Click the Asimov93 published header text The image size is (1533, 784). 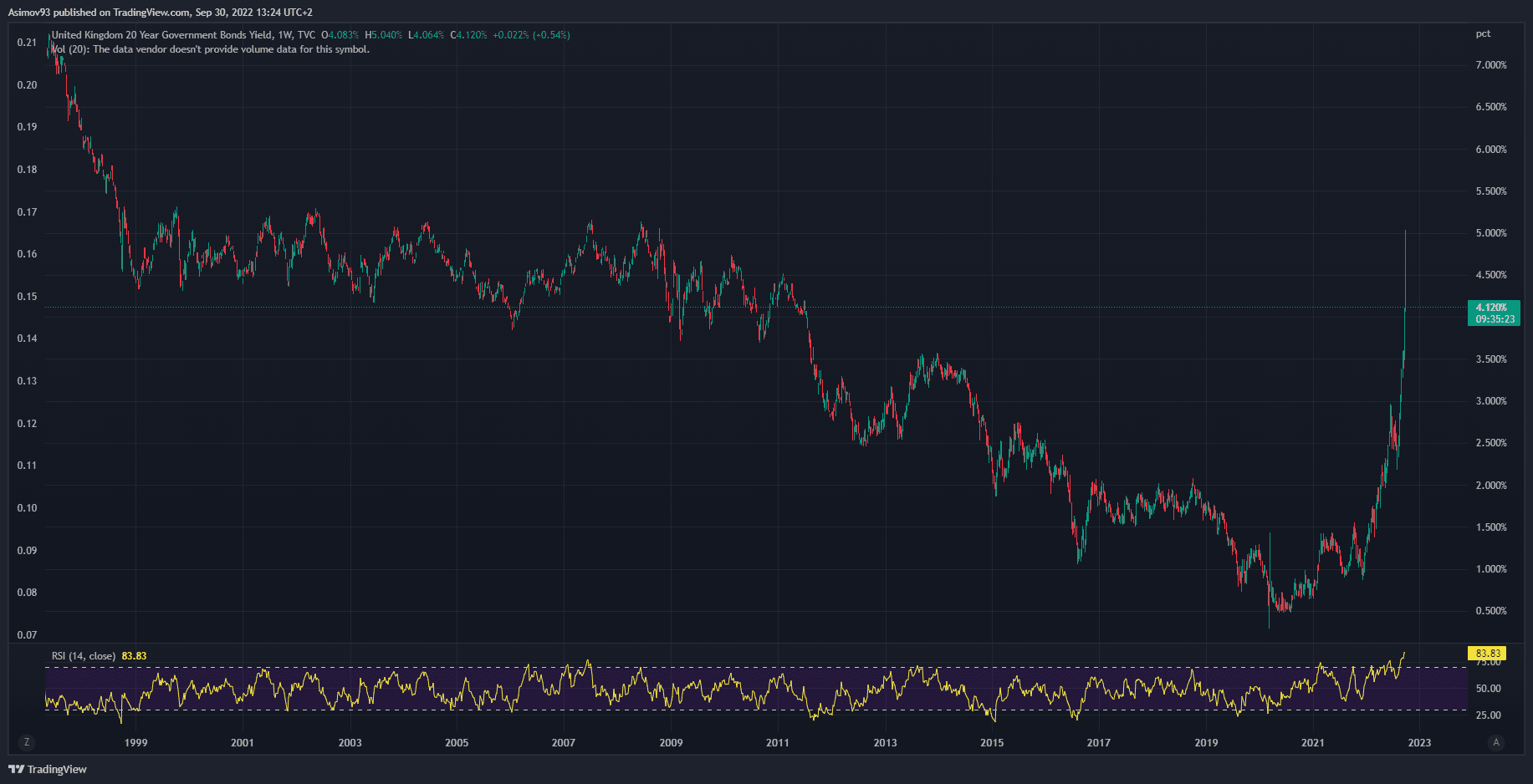160,13
